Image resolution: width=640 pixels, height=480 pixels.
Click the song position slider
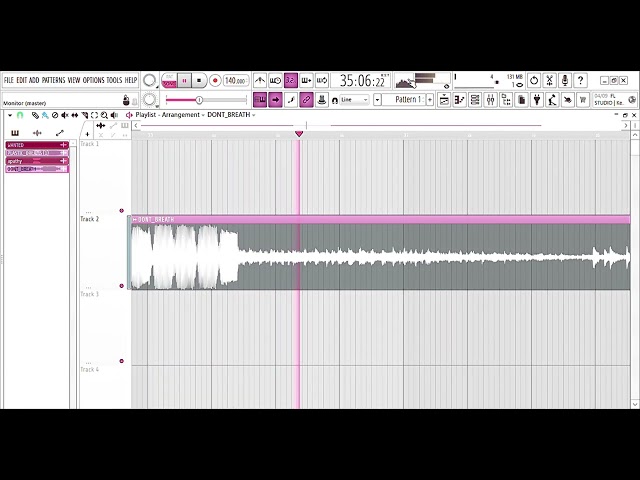[x=207, y=100]
